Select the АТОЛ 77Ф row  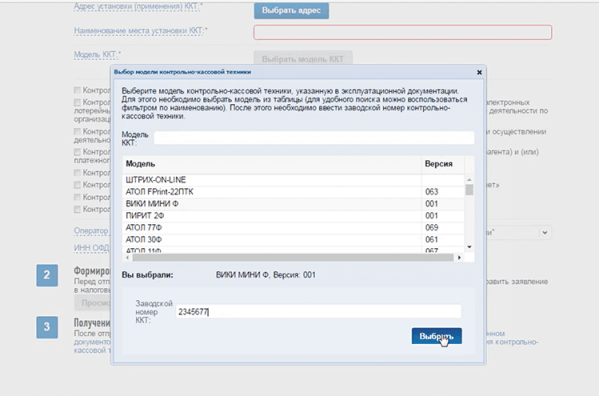[x=293, y=228]
